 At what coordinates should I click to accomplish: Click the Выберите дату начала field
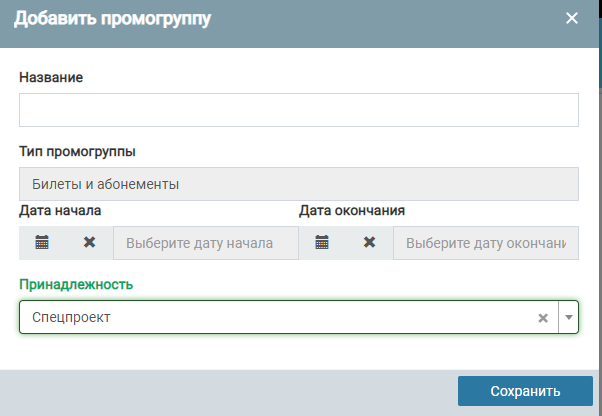click(x=206, y=243)
